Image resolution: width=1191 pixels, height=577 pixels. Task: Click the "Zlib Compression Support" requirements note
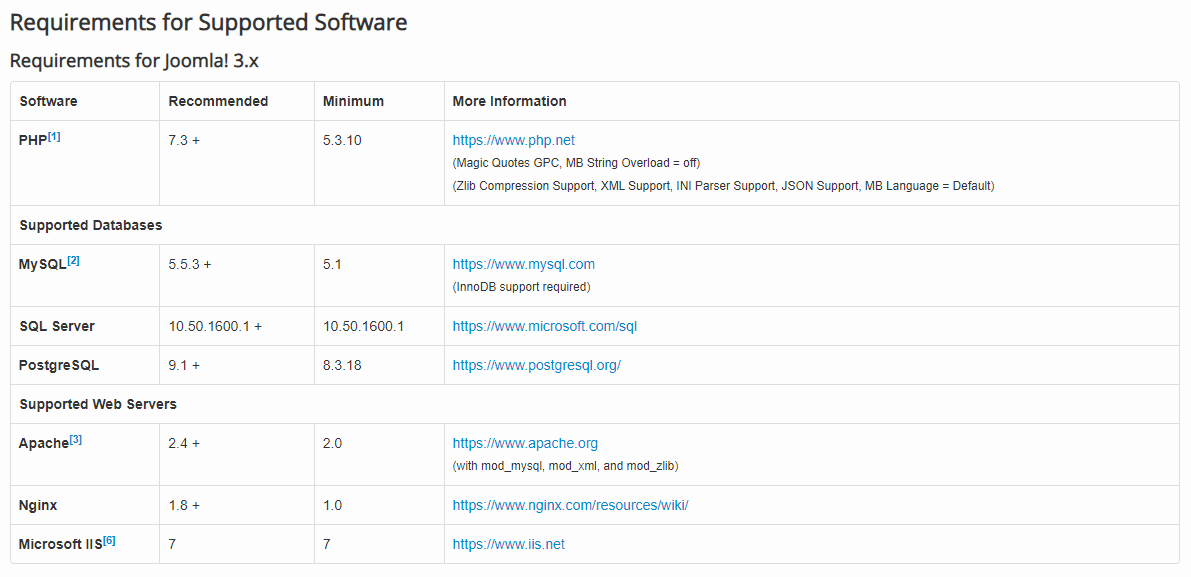tap(724, 186)
